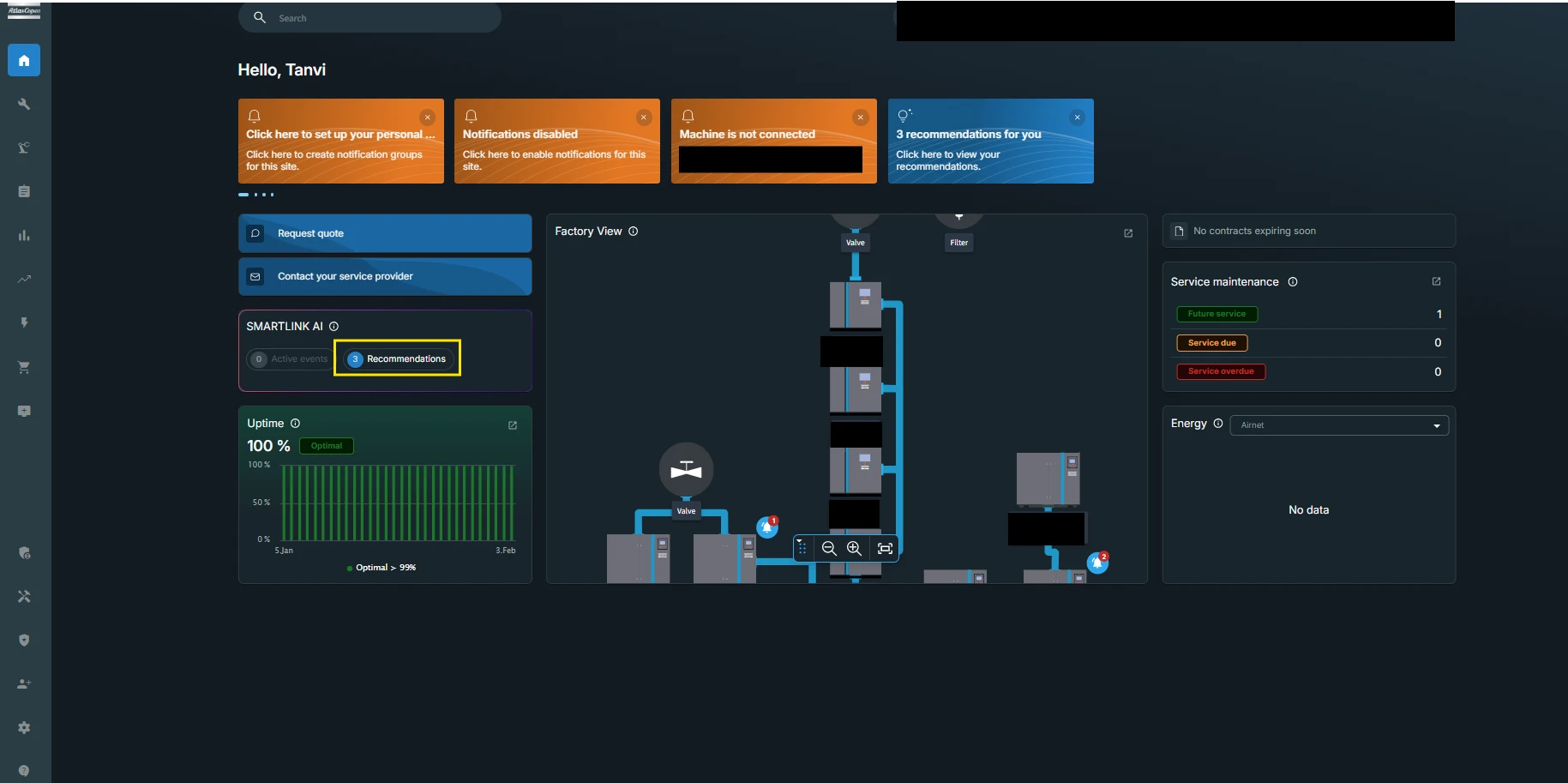Screen dimensions: 1568x783
Task: Click the Future service status tag
Action: point(1217,314)
